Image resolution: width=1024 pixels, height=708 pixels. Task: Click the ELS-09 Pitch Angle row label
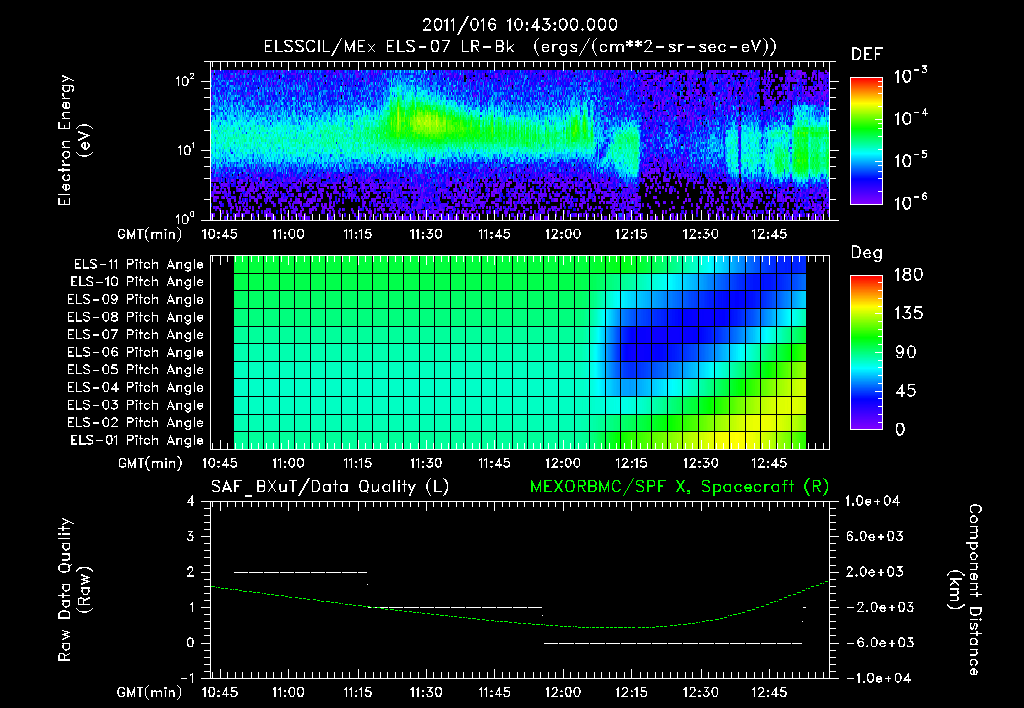coord(136,300)
